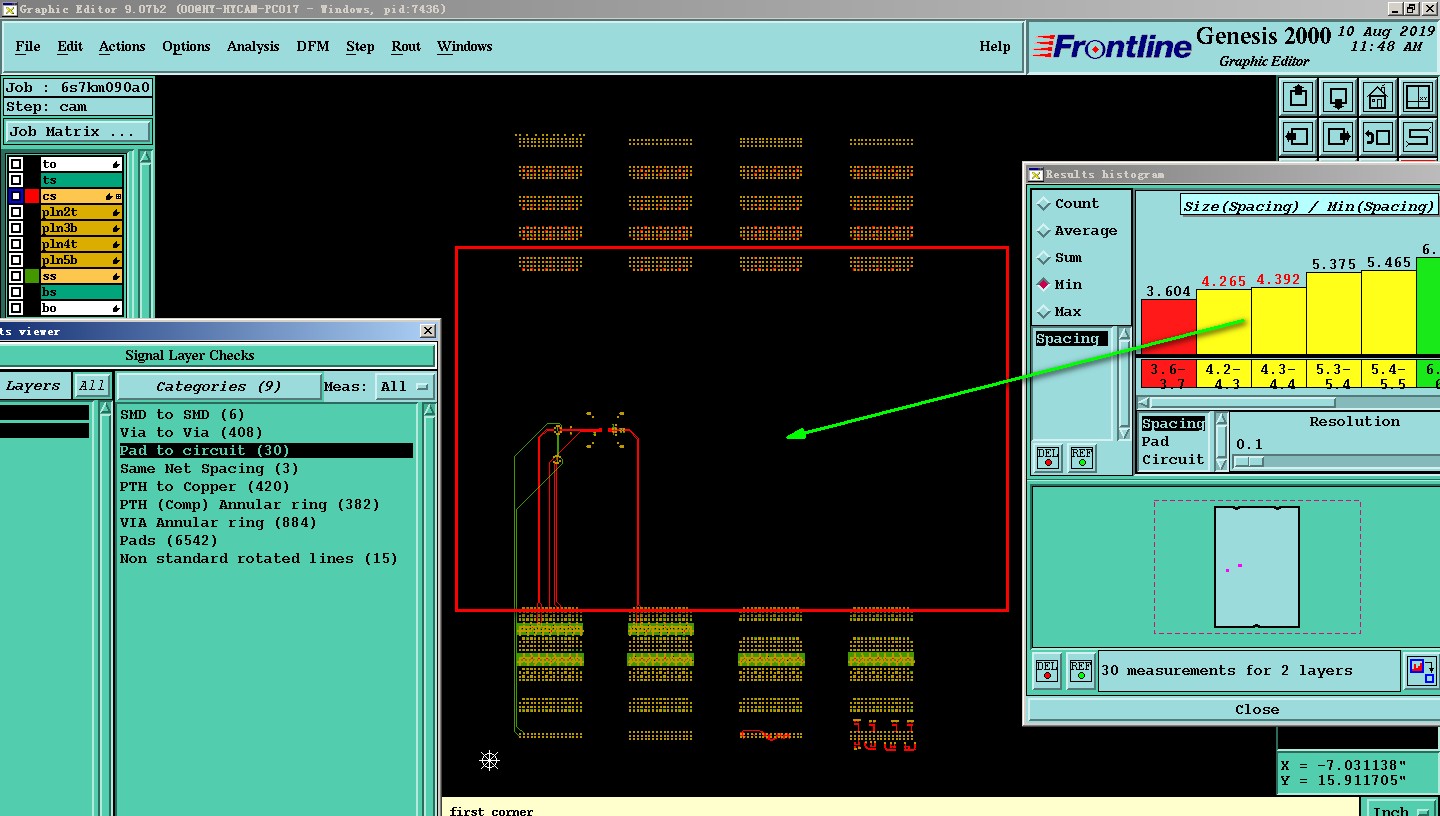Click the pan left arrow icon
The width and height of the screenshot is (1440, 816).
coord(1298,136)
